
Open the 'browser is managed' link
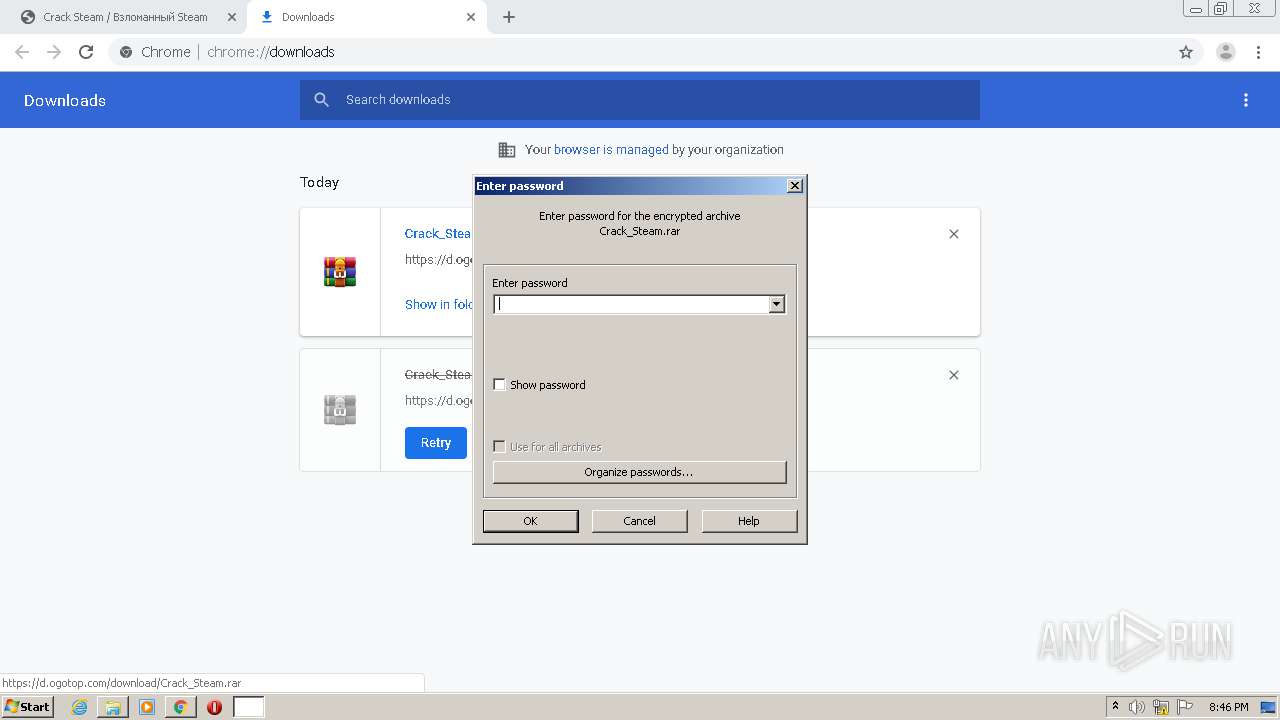(x=611, y=150)
